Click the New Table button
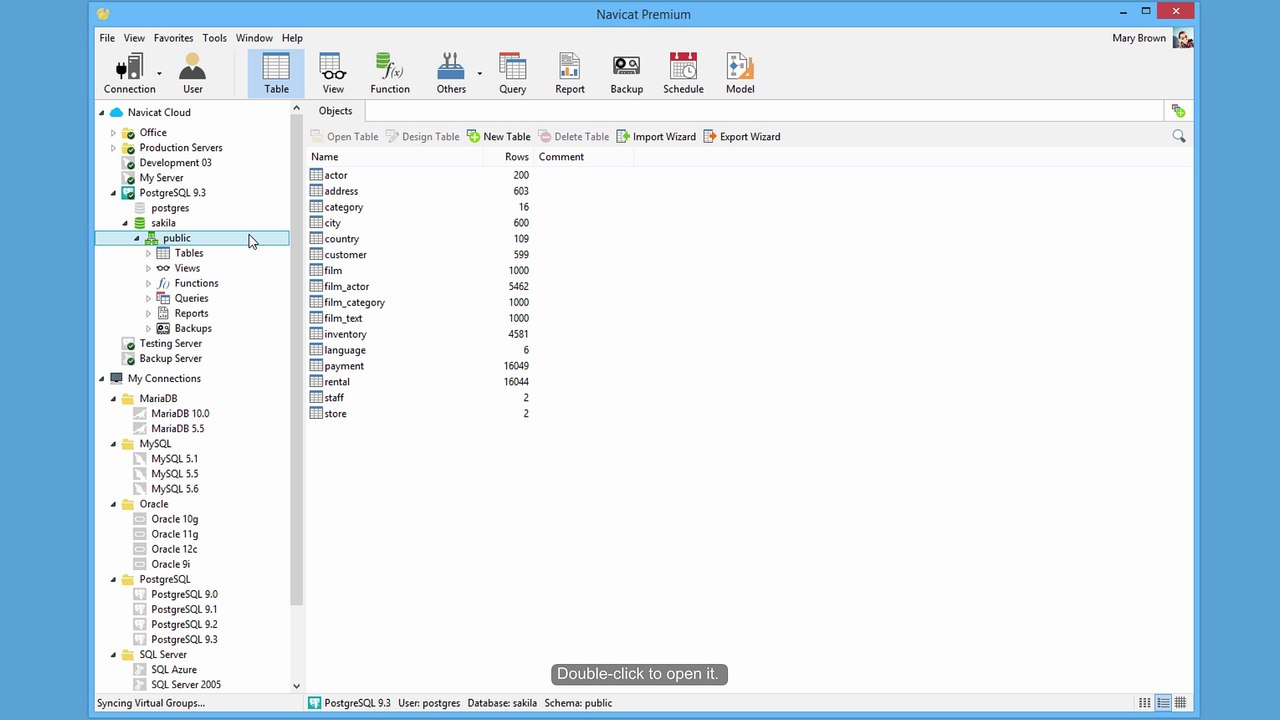The width and height of the screenshot is (1280, 720). click(499, 136)
